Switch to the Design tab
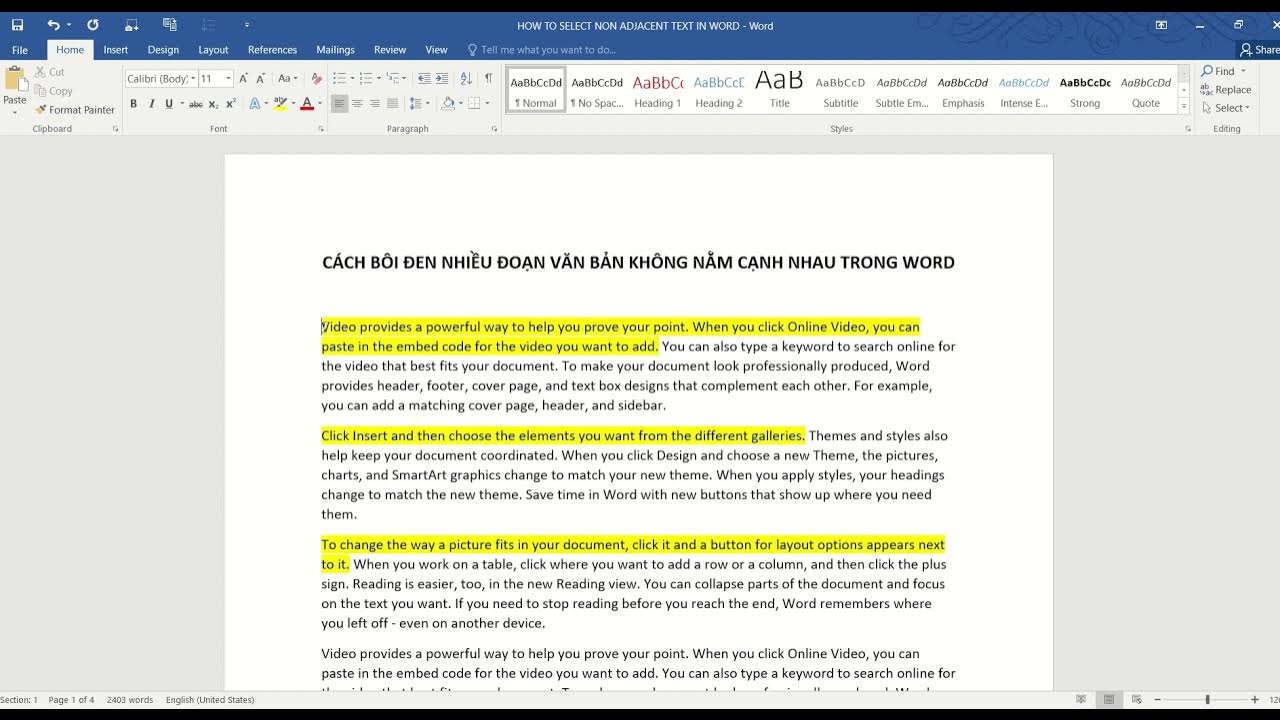This screenshot has width=1280, height=720. click(163, 50)
